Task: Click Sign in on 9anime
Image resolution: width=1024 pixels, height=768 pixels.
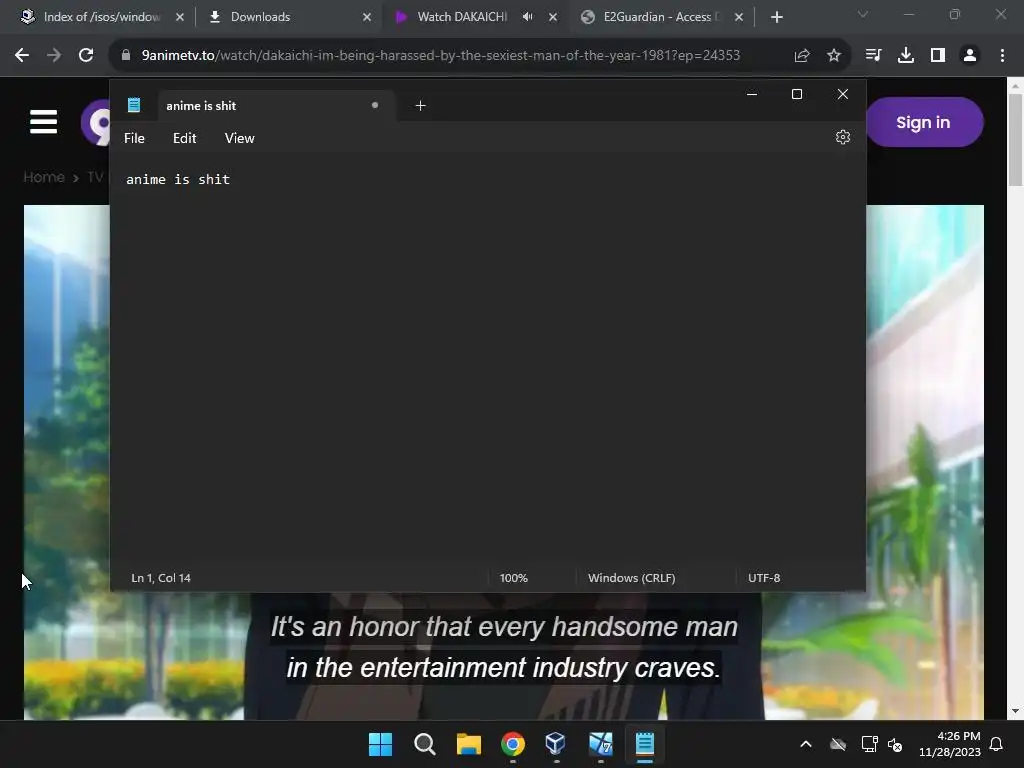Action: 923,122
